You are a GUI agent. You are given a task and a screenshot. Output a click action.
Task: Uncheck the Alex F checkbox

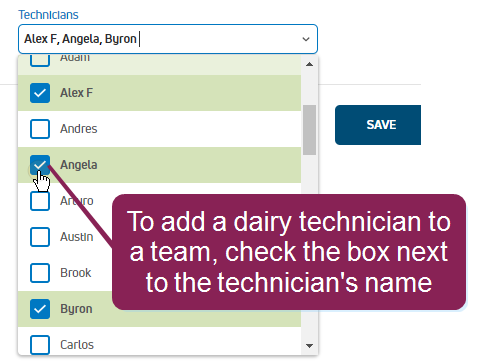click(40, 93)
